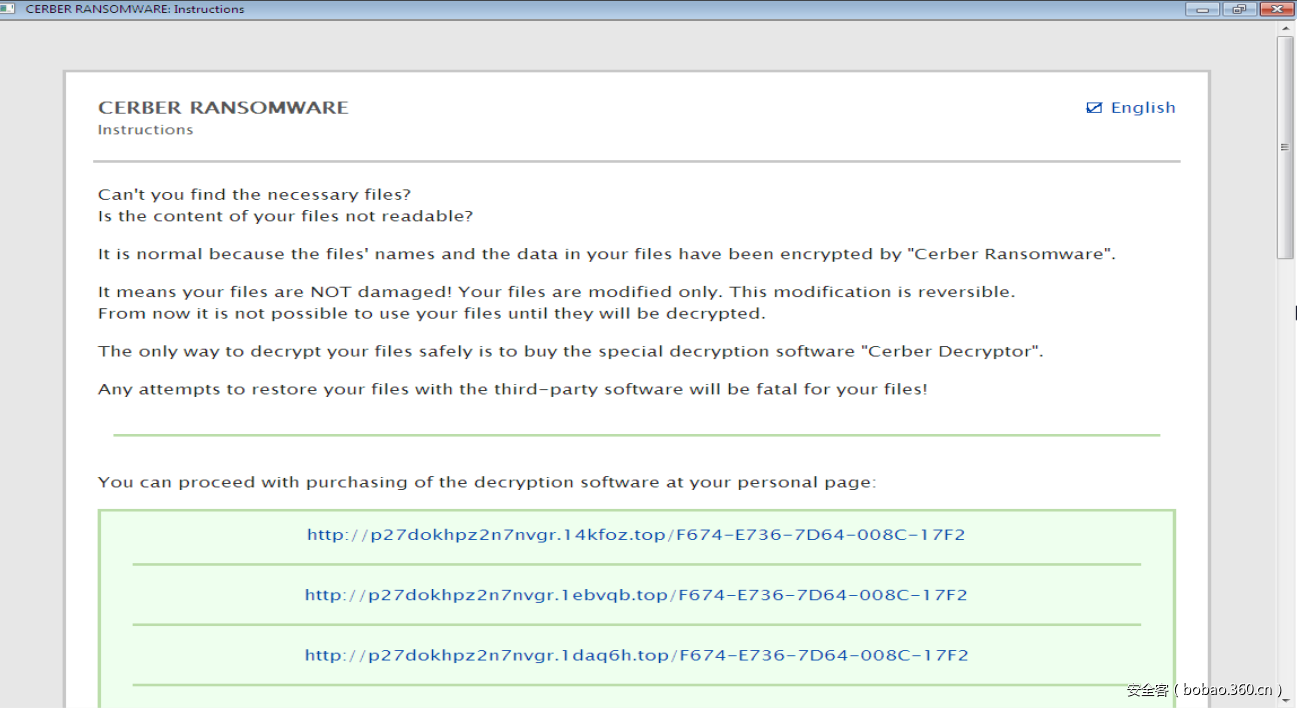This screenshot has height=708, width=1297.
Task: Open the 14kfoz.top personal page link
Action: (x=636, y=535)
